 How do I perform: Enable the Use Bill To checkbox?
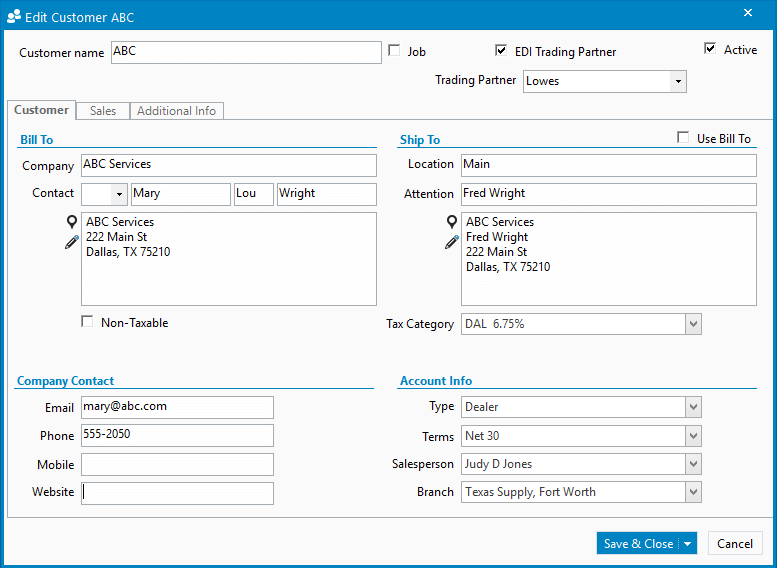683,138
